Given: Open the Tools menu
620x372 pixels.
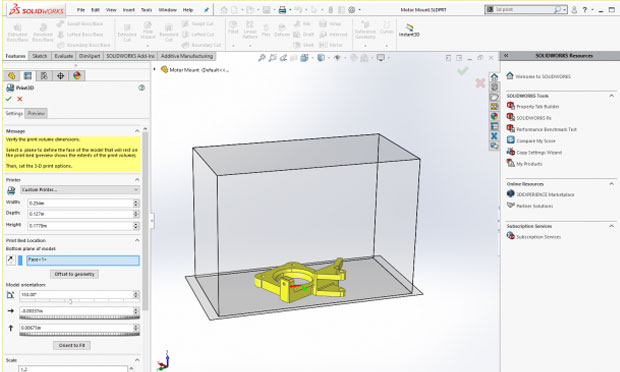Looking at the screenshot, I should coord(147,10).
